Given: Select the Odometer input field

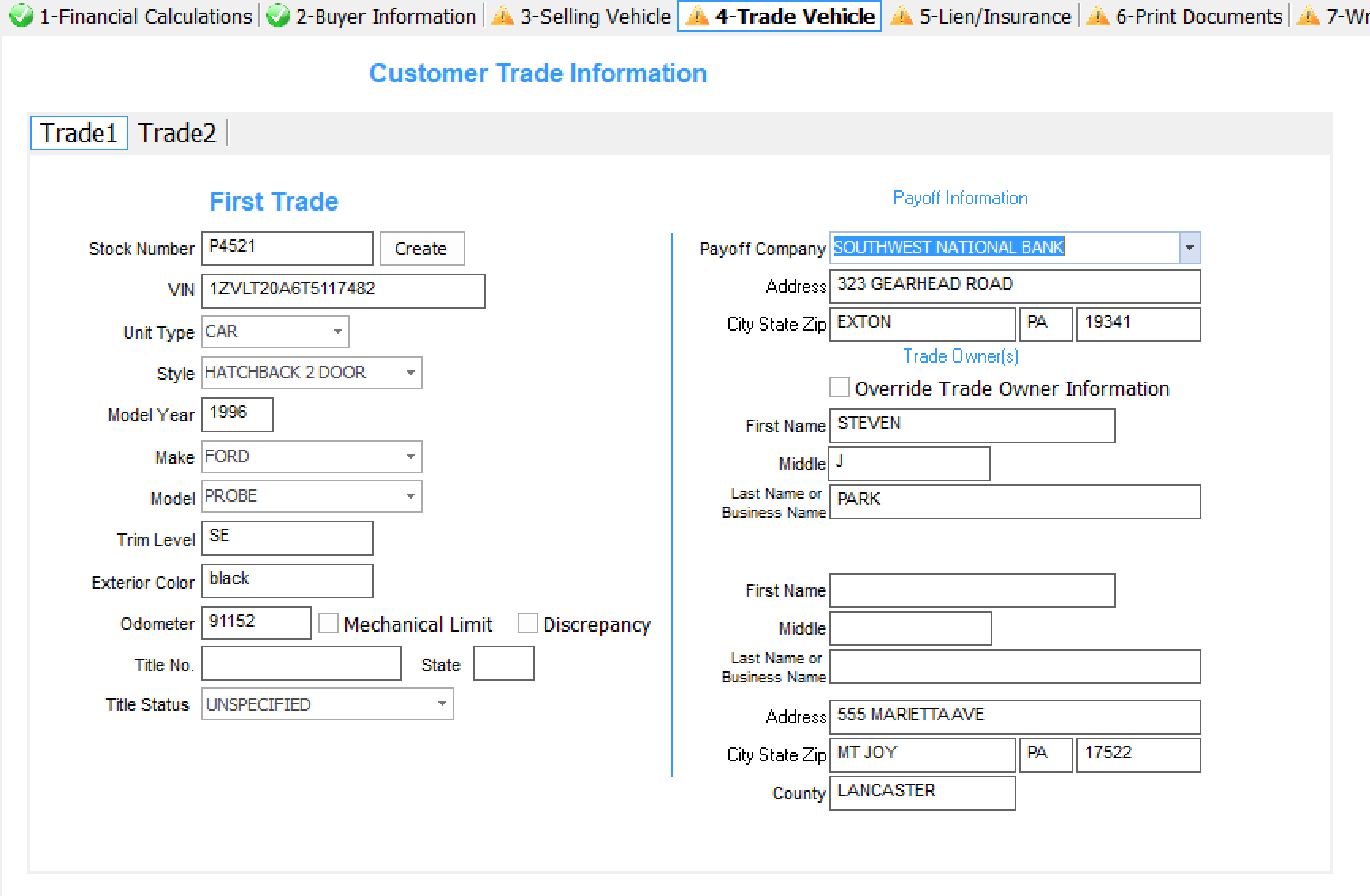Looking at the screenshot, I should (x=256, y=623).
